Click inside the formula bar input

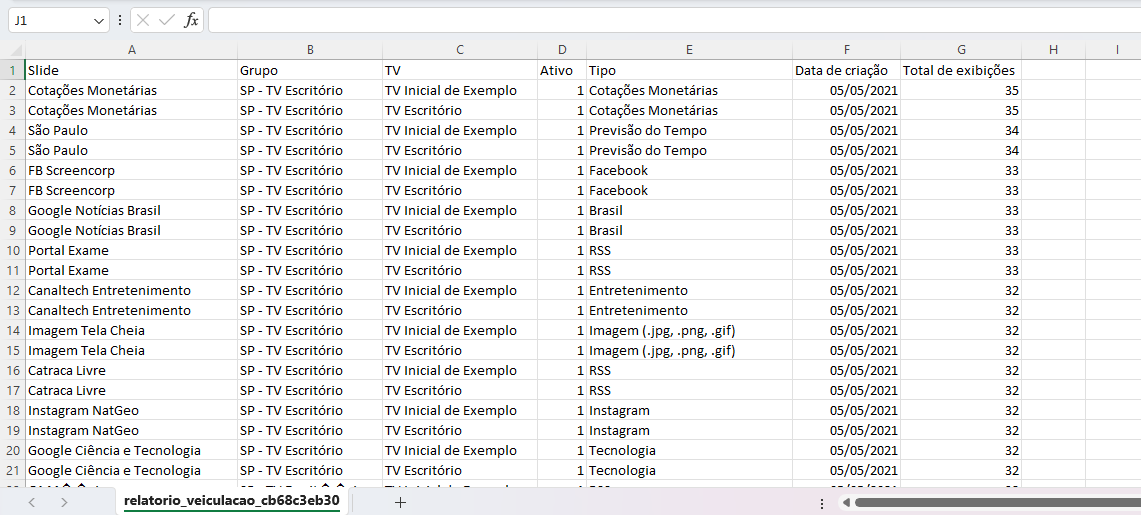click(675, 20)
